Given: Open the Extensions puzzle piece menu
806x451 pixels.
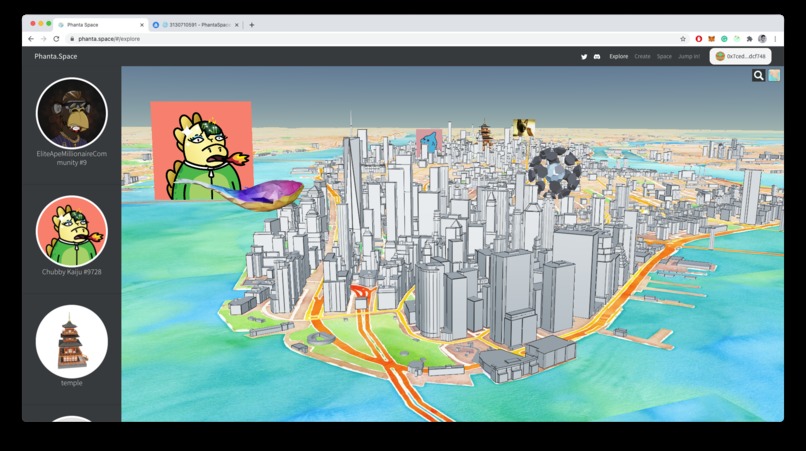Looking at the screenshot, I should 749,39.
